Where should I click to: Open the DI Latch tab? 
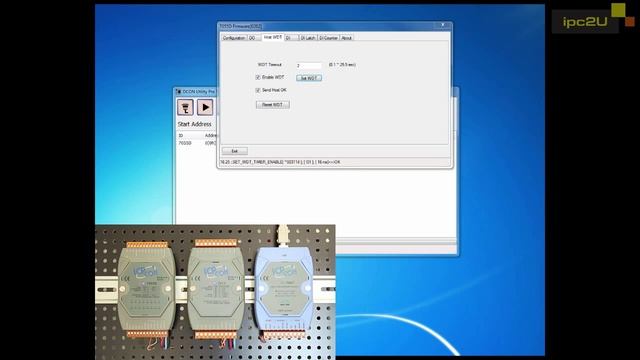click(x=308, y=38)
